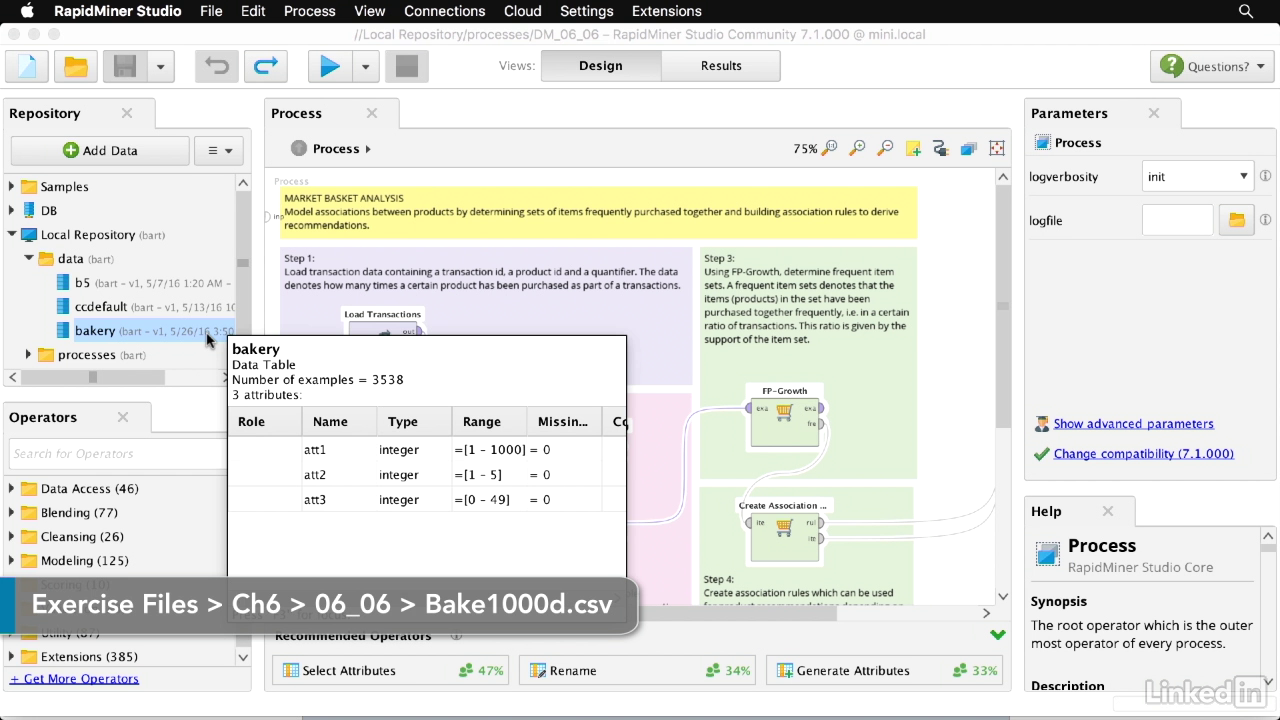The width and height of the screenshot is (1280, 720).
Task: Expand the Samples repository folder
Action: [x=12, y=187]
